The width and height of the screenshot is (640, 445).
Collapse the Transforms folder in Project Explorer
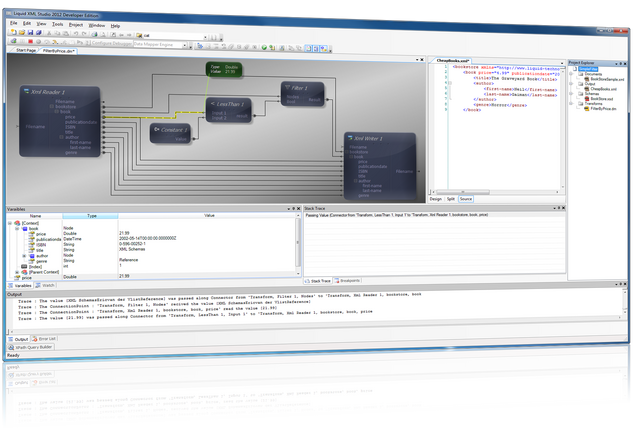[x=571, y=103]
